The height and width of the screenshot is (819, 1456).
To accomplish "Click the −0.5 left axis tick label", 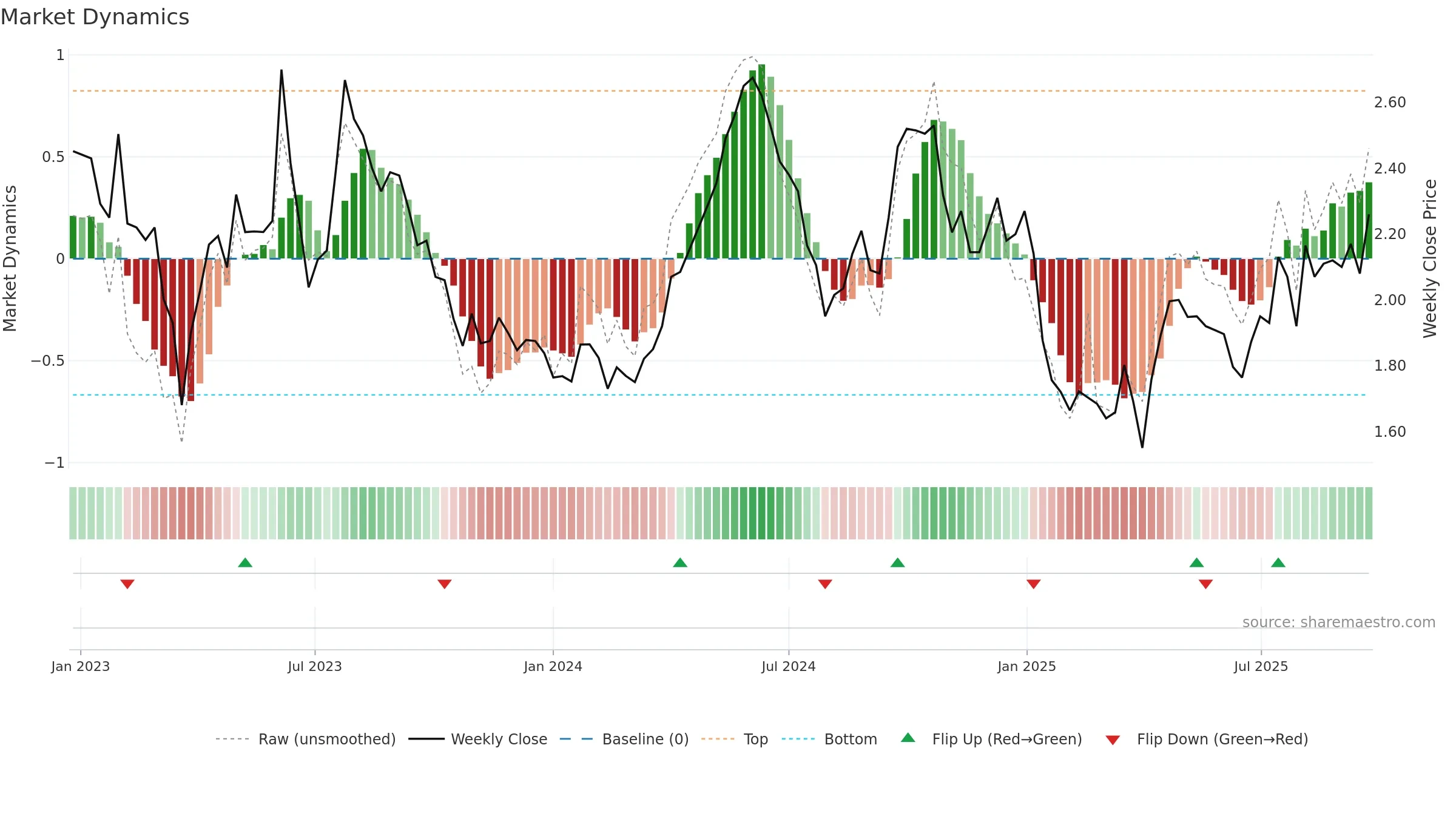I will tap(47, 361).
